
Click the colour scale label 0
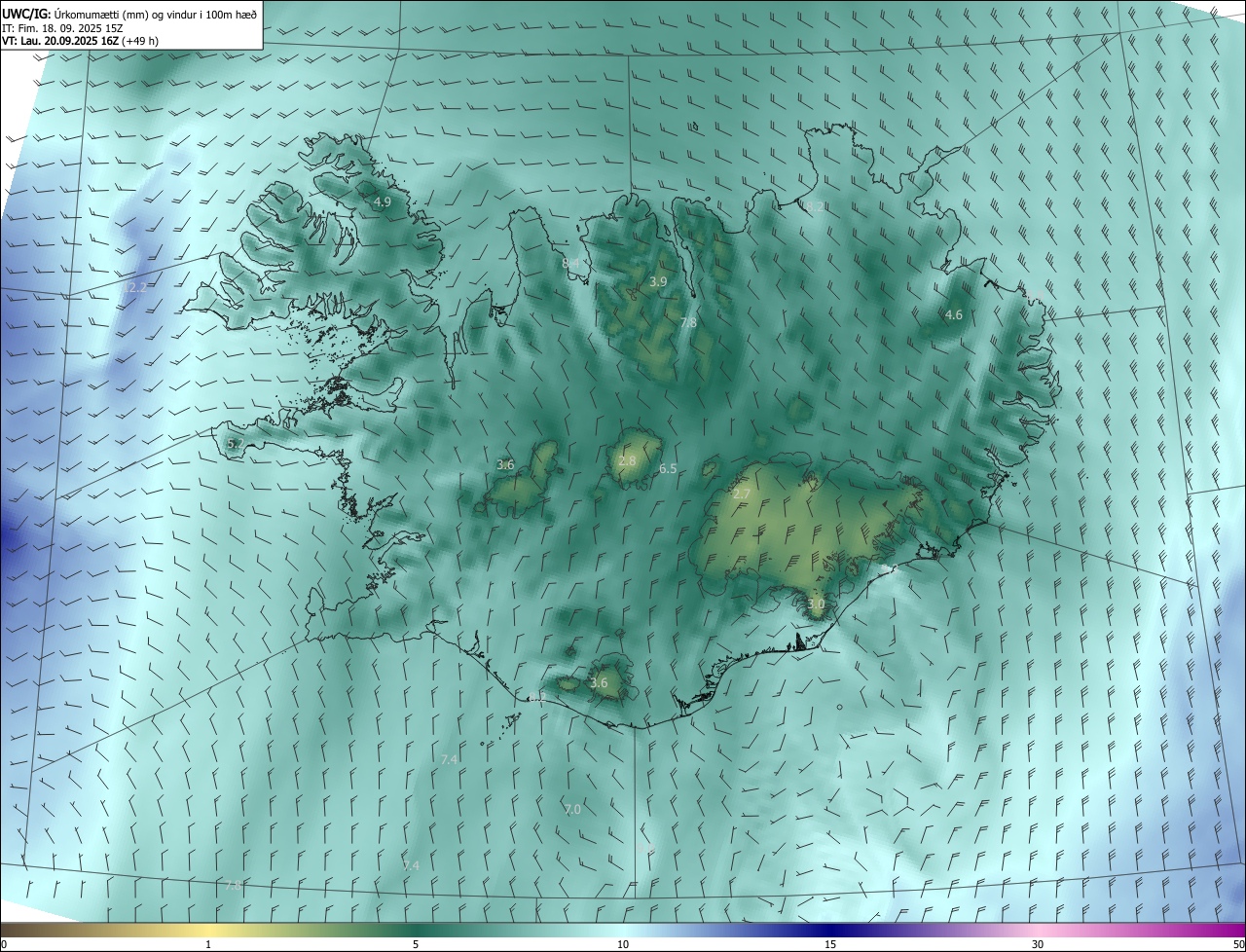click(x=4, y=944)
